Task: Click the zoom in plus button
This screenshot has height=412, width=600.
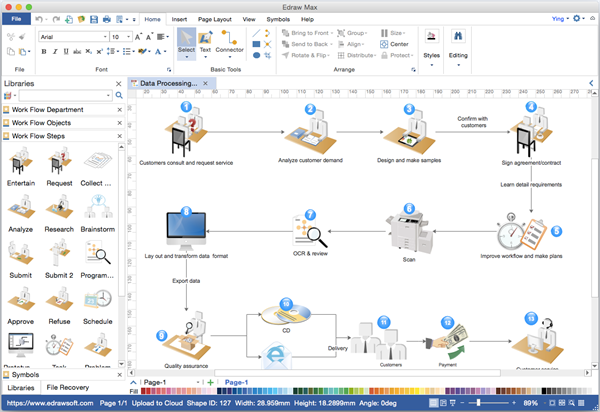Action: pyautogui.click(x=514, y=403)
